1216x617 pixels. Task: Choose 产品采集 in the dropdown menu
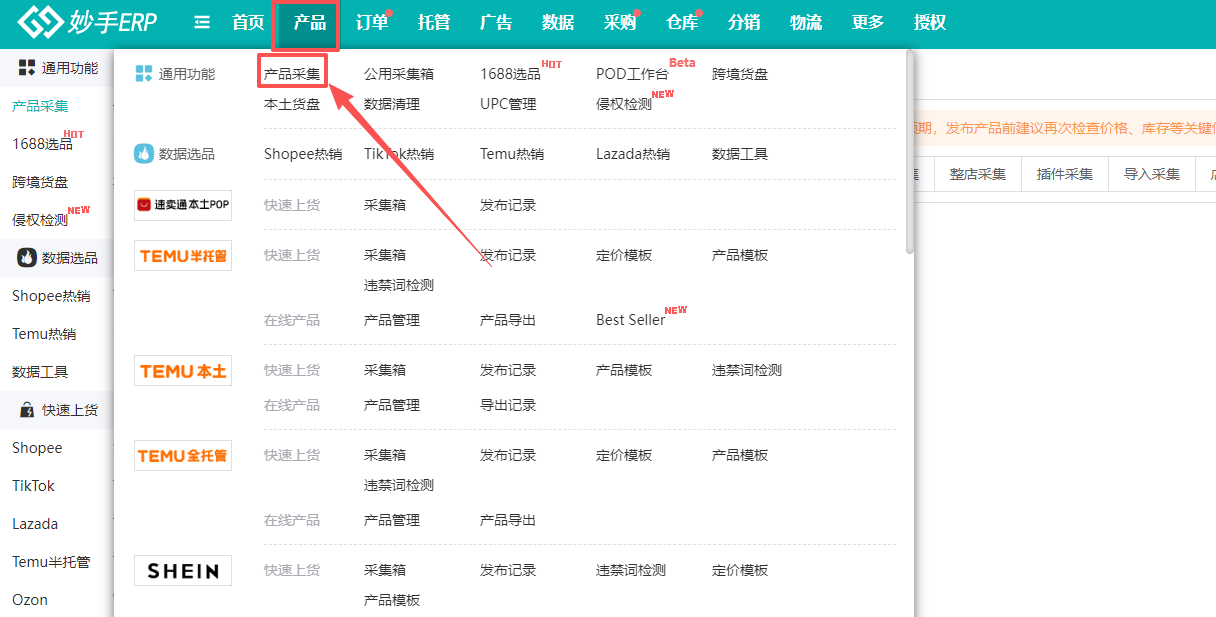tap(292, 74)
